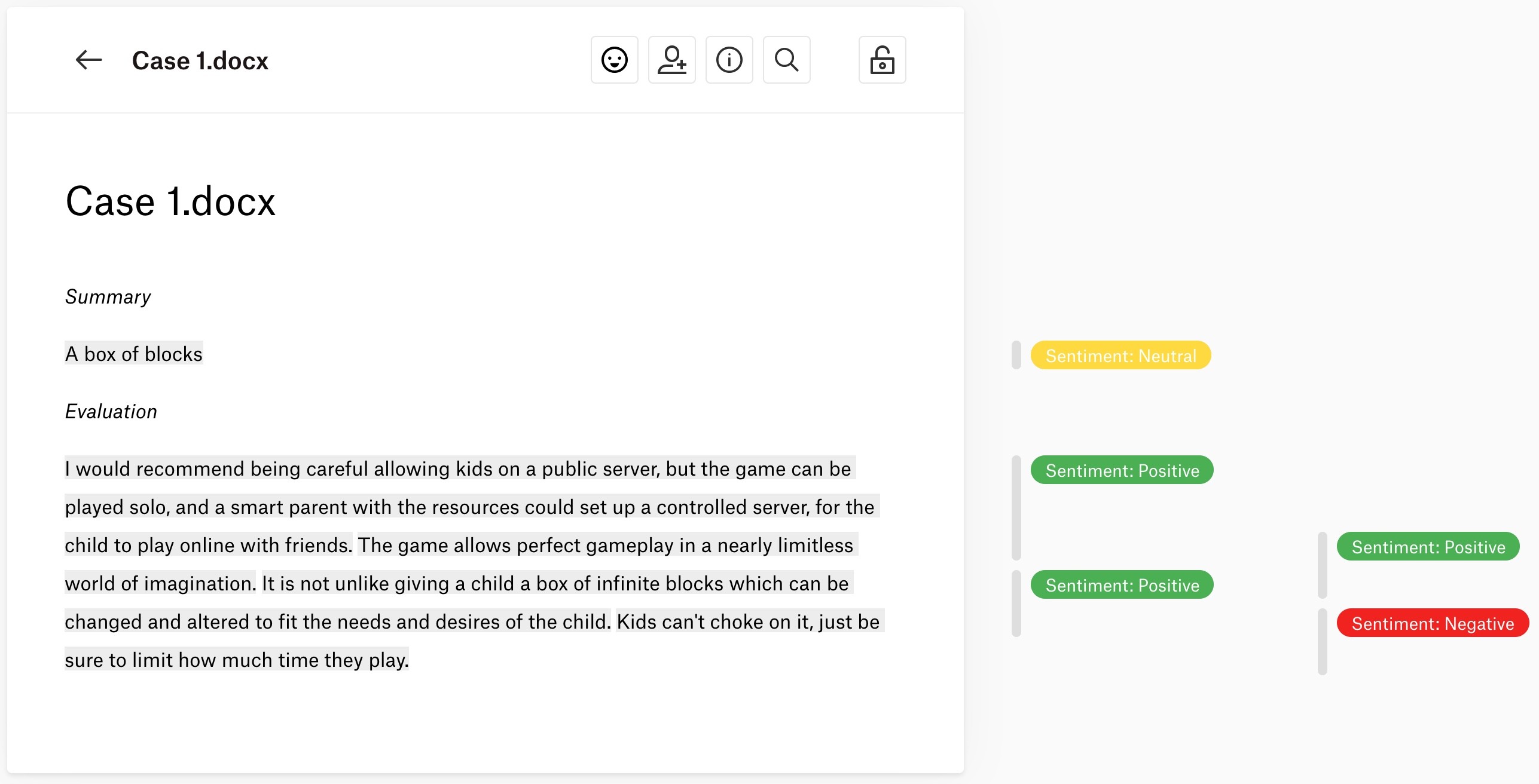Select the yellow Sentiment: Neutral tag
Screen dimensions: 1539x784
tap(1120, 356)
